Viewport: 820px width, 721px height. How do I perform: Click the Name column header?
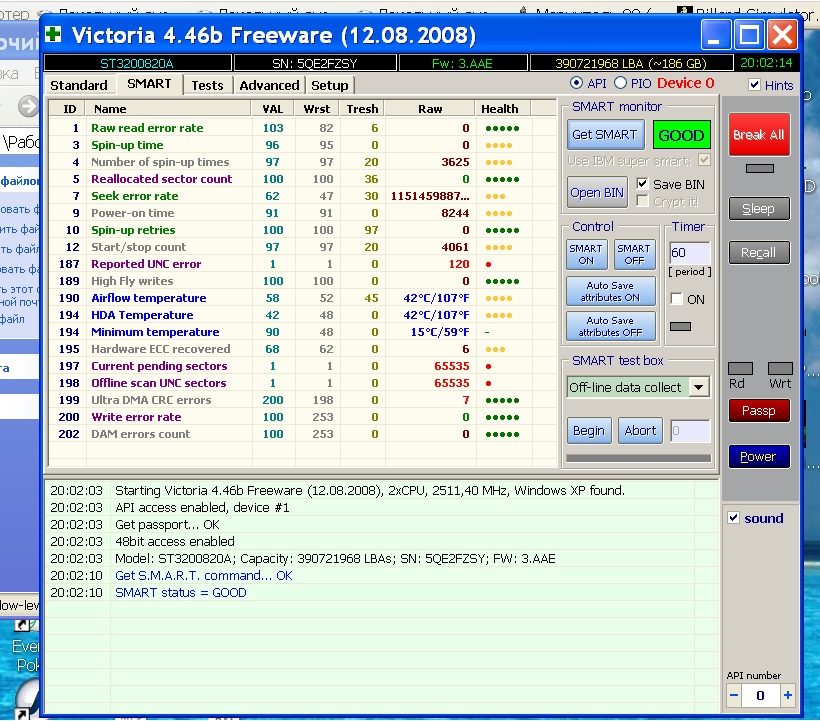[x=168, y=109]
